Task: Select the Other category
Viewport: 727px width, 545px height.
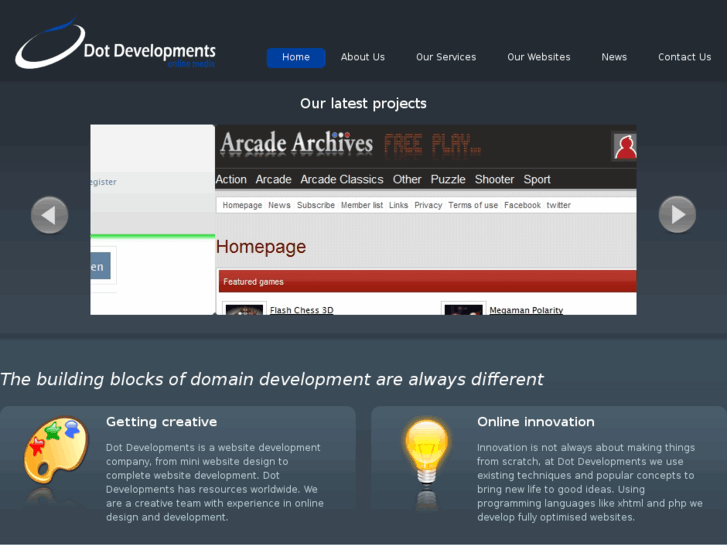Action: click(x=407, y=180)
